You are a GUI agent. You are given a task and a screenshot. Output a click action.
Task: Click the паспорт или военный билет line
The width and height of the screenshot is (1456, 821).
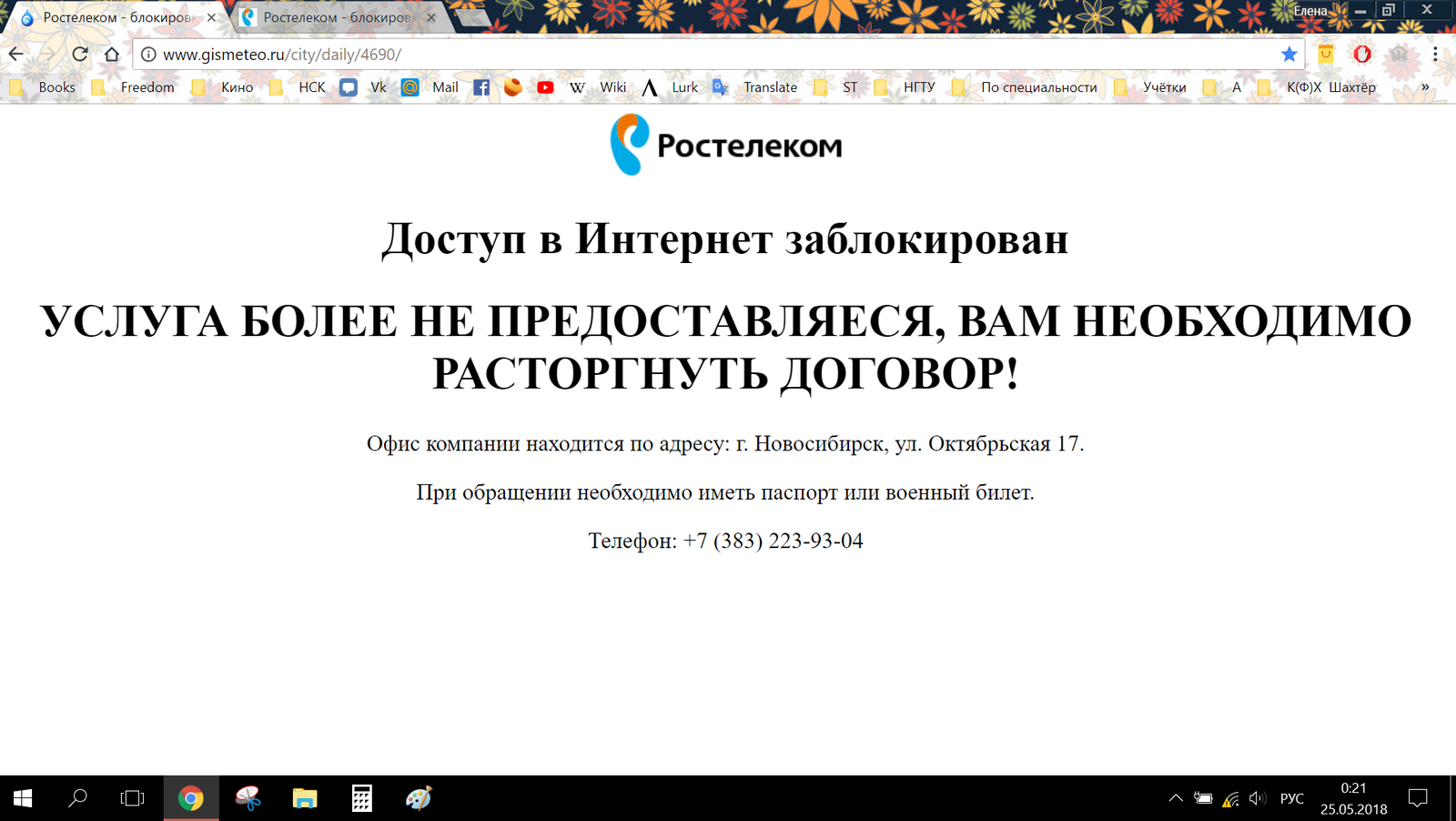[x=725, y=492]
